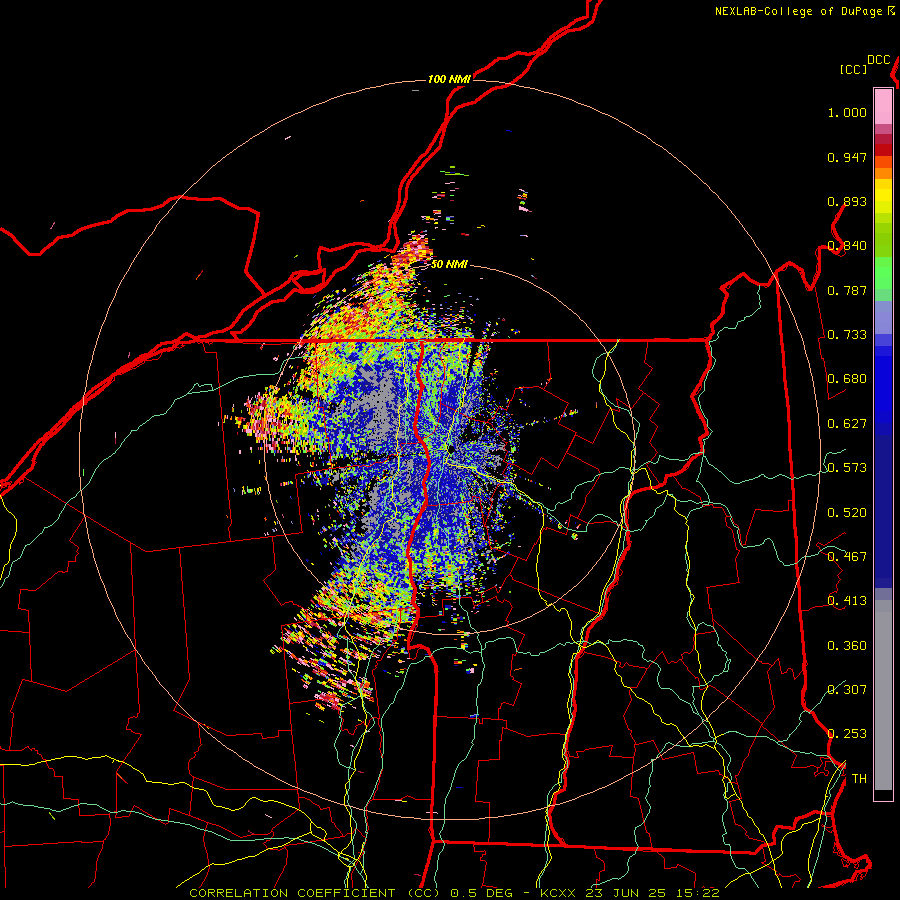Select the 0.253 scale value
900x900 pixels.
click(847, 734)
